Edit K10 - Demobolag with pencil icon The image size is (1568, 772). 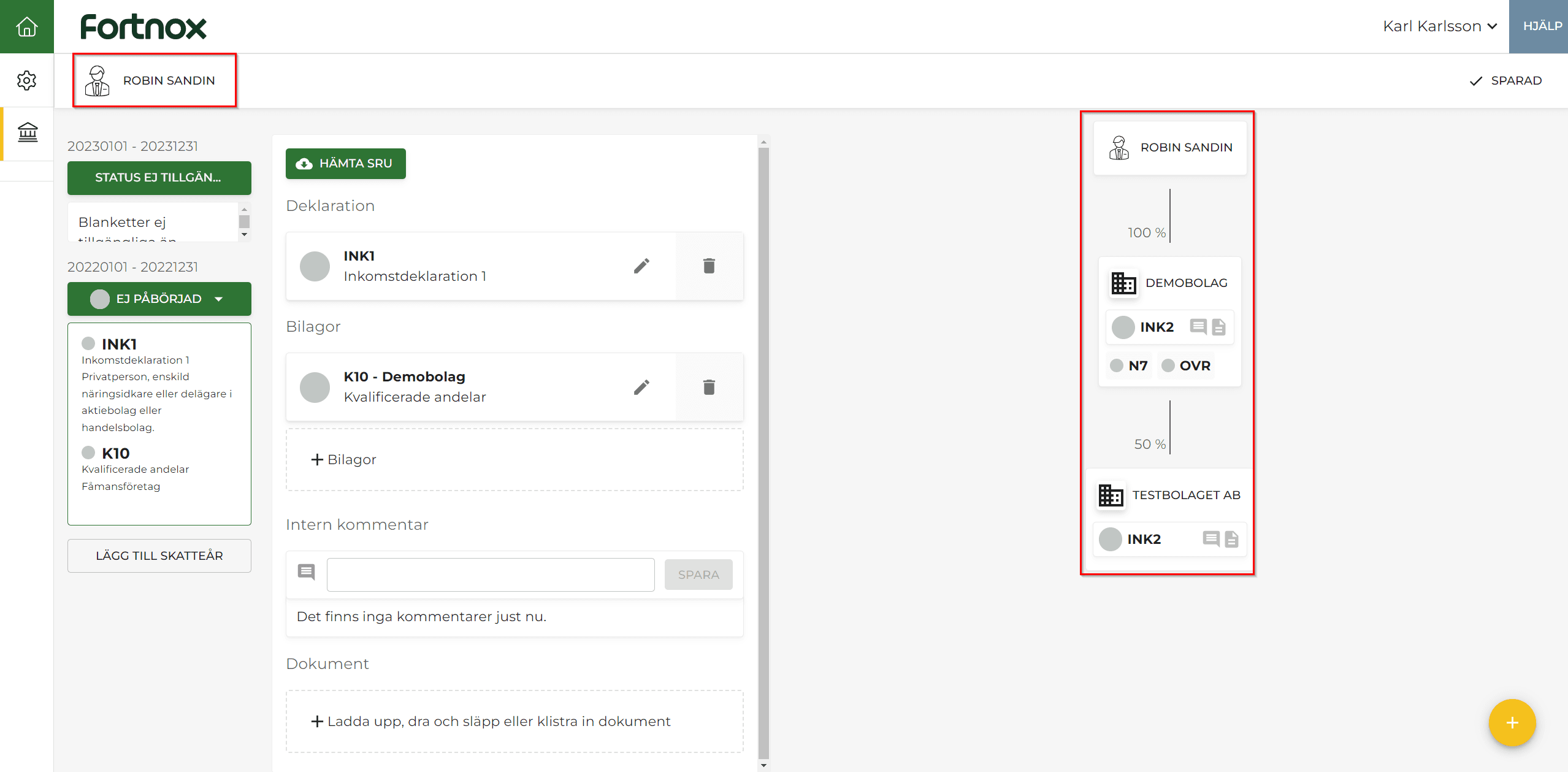click(x=641, y=387)
